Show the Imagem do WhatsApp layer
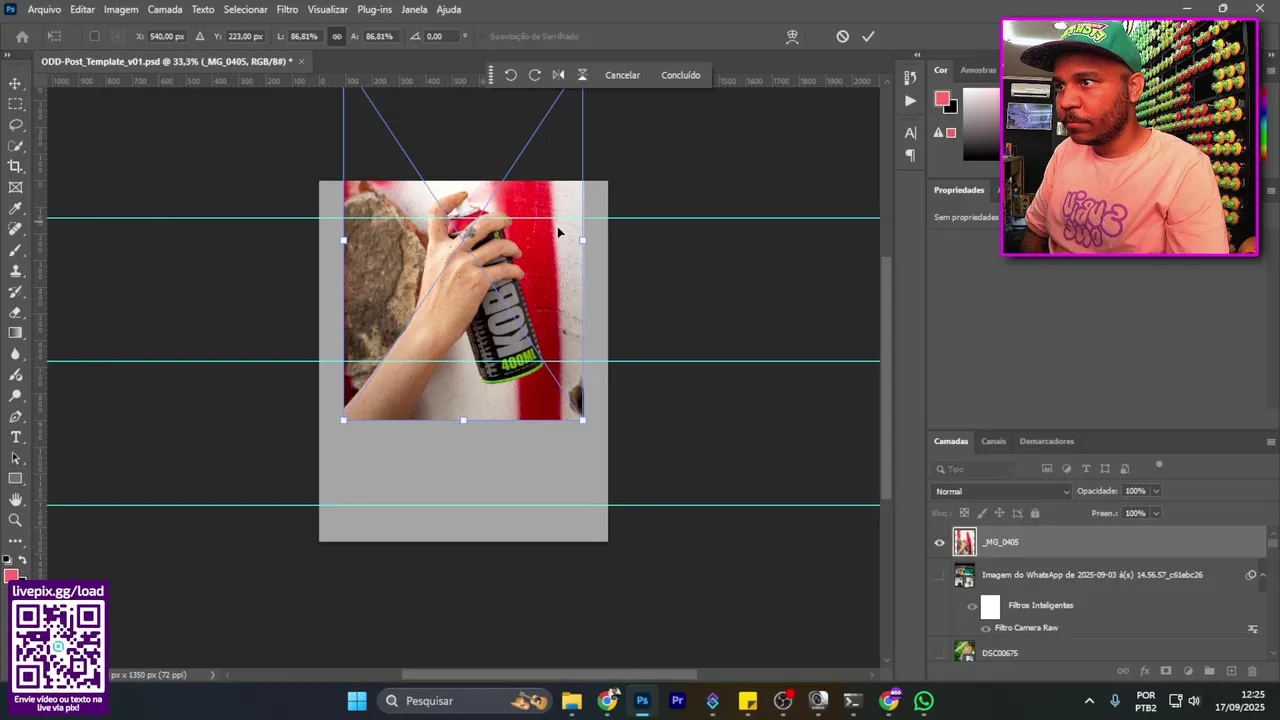The width and height of the screenshot is (1280, 720). click(x=939, y=576)
